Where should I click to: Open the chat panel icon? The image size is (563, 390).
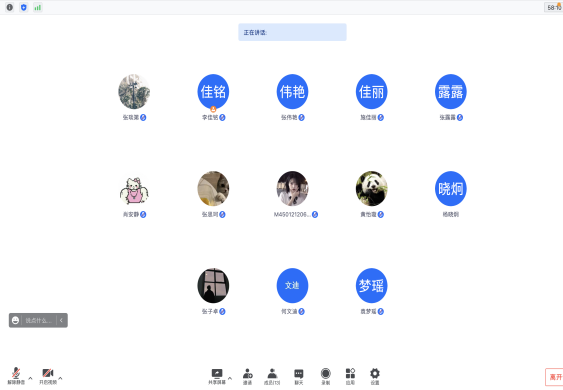(299, 376)
